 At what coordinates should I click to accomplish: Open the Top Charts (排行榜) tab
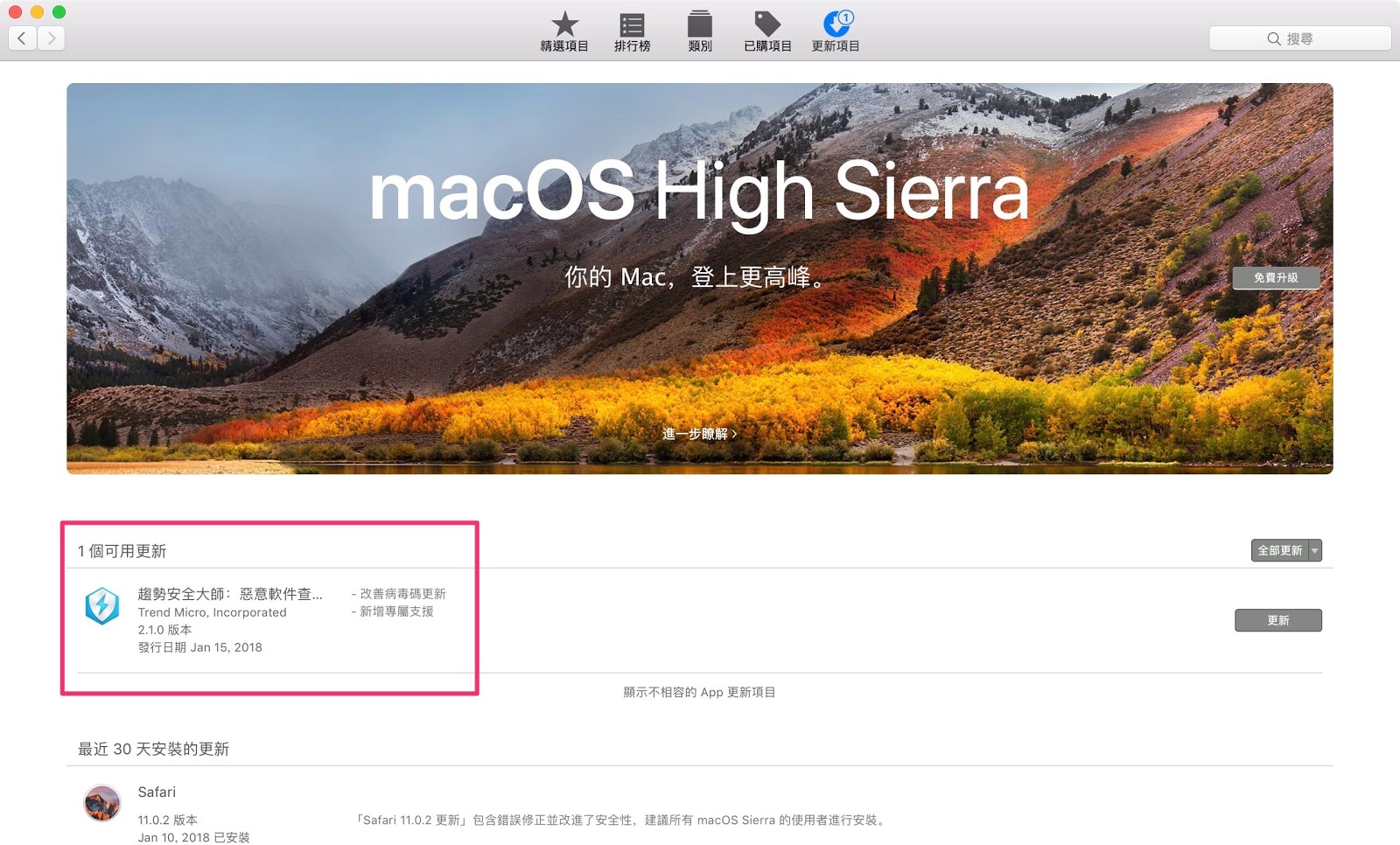point(632,32)
